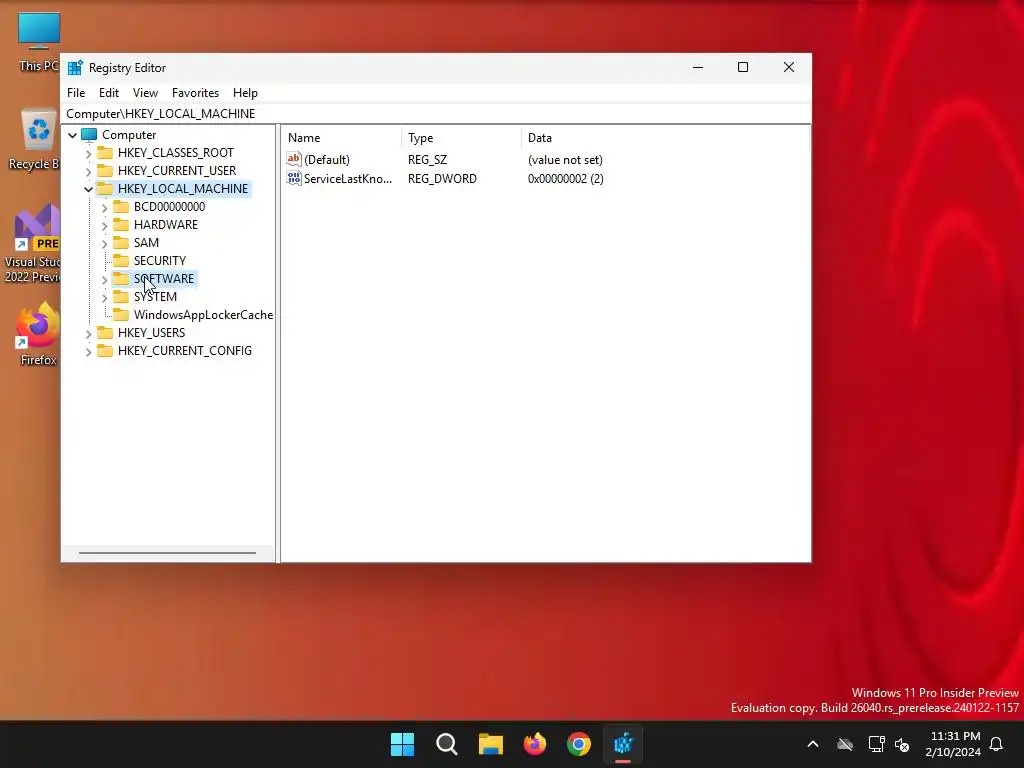Expand the SYSTEM key chevron
The image size is (1024, 768).
[104, 297]
